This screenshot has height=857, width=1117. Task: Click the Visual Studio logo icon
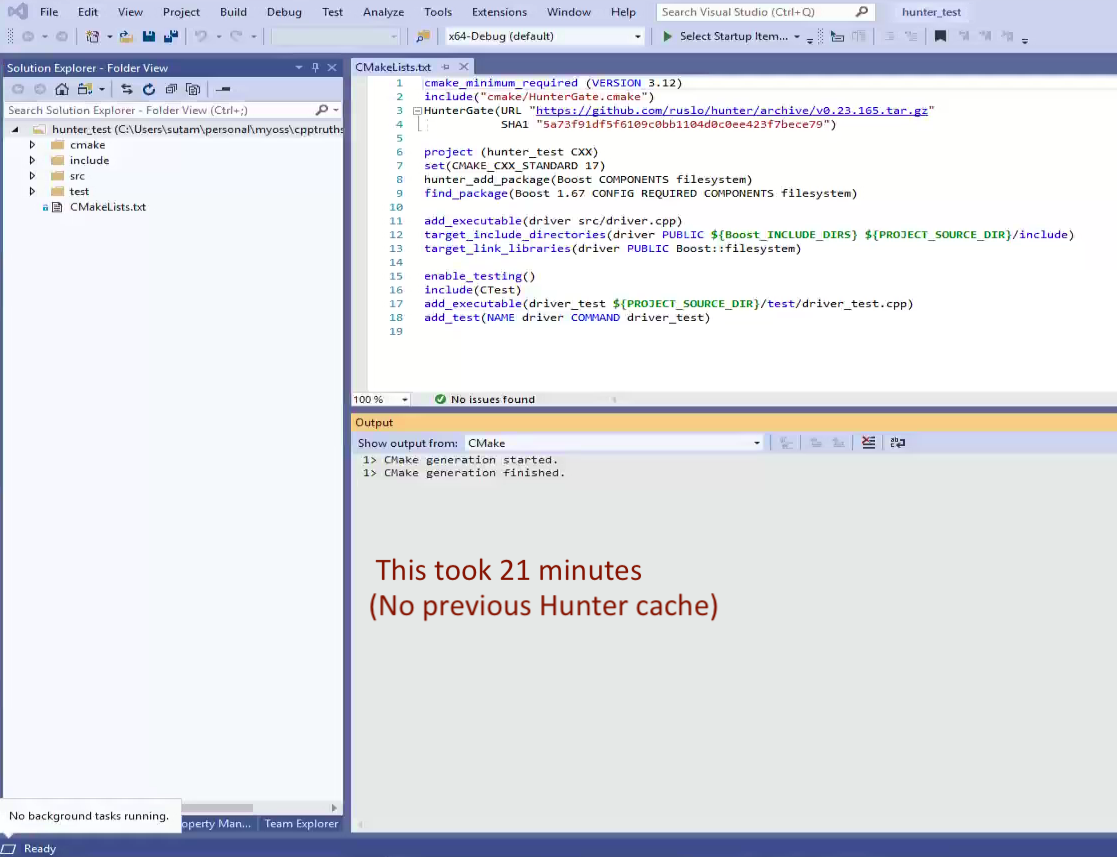[x=18, y=11]
